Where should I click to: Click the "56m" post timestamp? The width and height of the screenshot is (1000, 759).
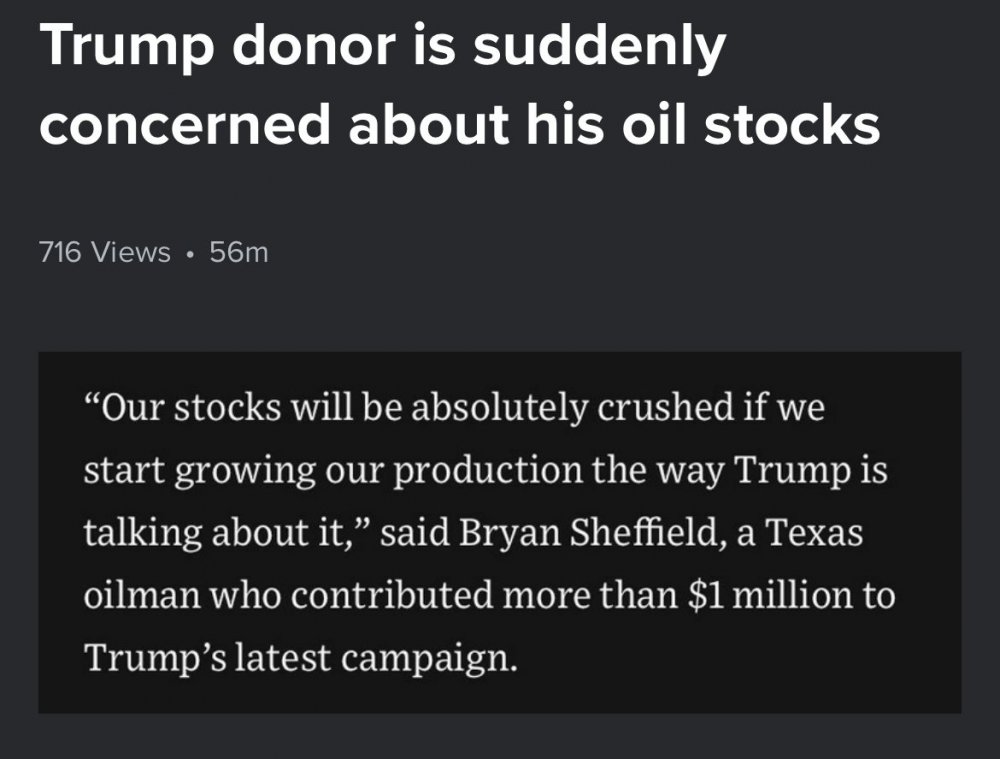coord(240,253)
